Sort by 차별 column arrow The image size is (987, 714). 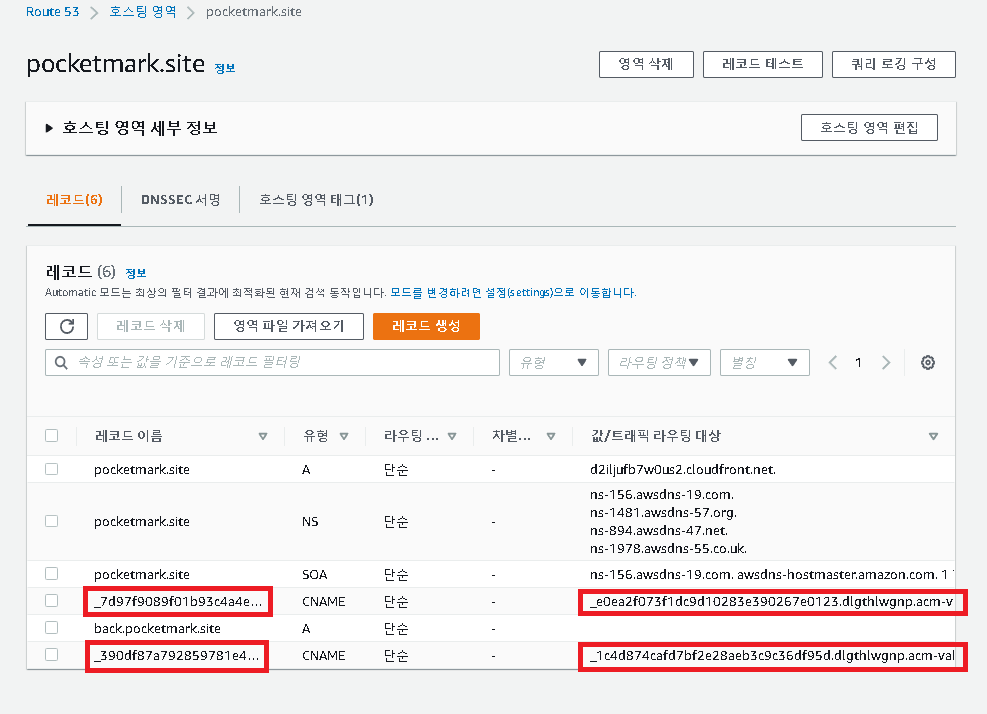pyautogui.click(x=551, y=436)
